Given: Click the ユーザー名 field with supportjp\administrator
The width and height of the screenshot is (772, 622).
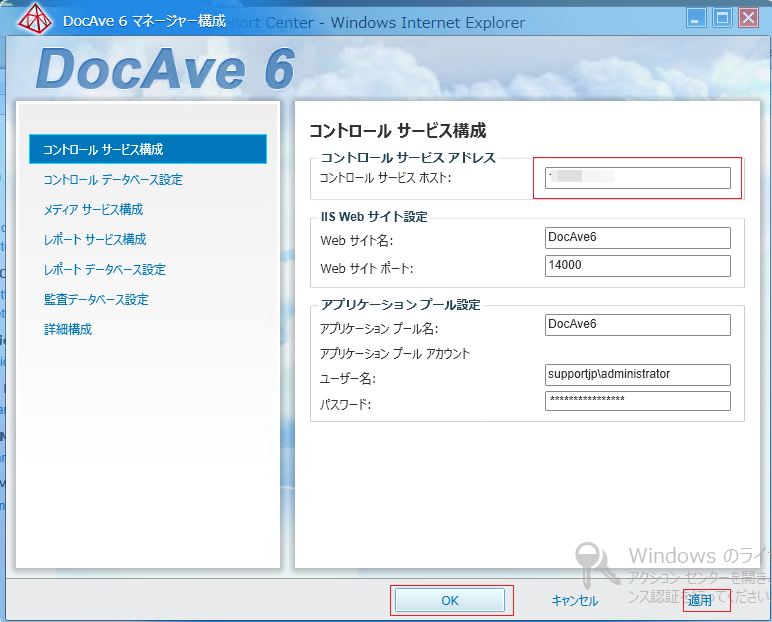Looking at the screenshot, I should point(638,375).
